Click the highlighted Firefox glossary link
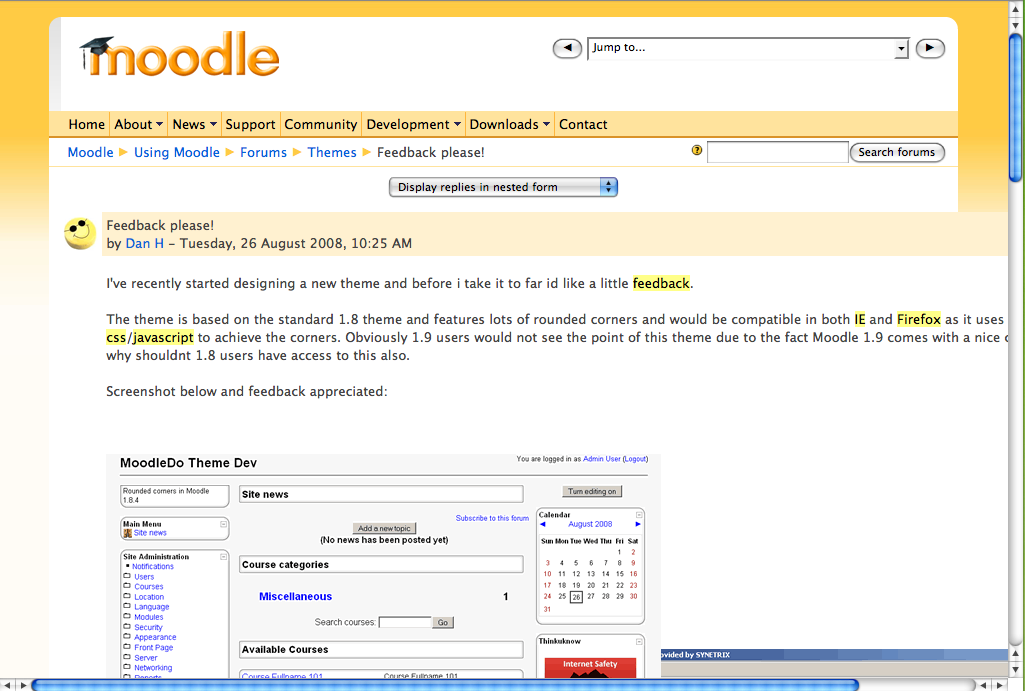This screenshot has height=691, width=1025. tap(918, 319)
